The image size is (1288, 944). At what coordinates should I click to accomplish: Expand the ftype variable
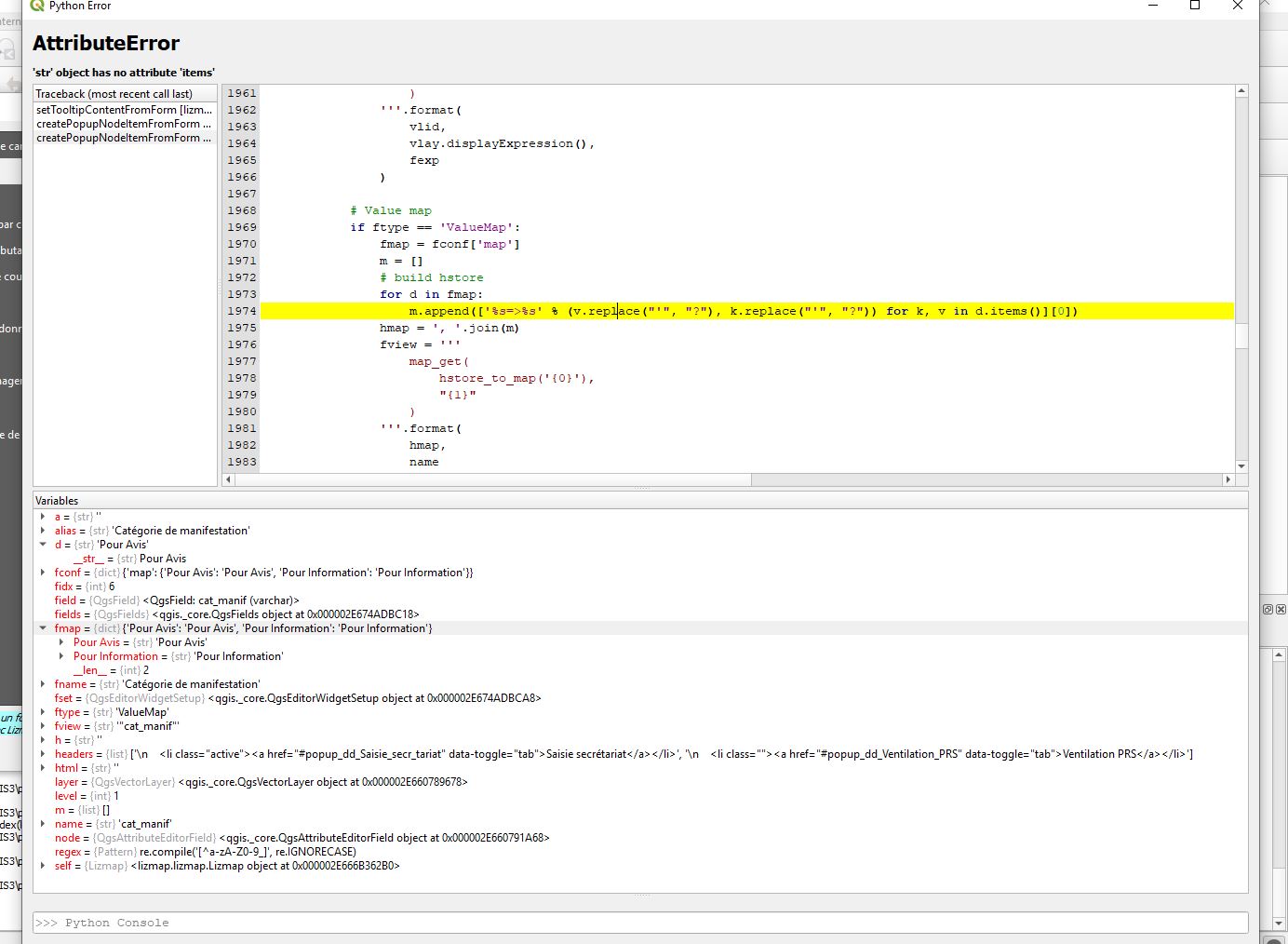point(43,712)
